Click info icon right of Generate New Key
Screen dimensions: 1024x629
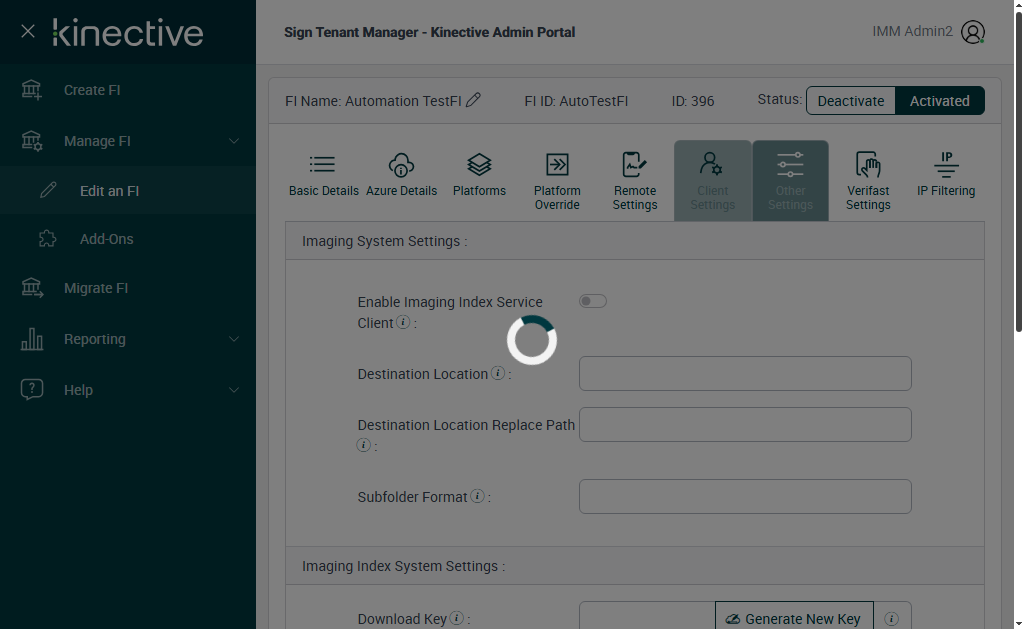(x=891, y=619)
